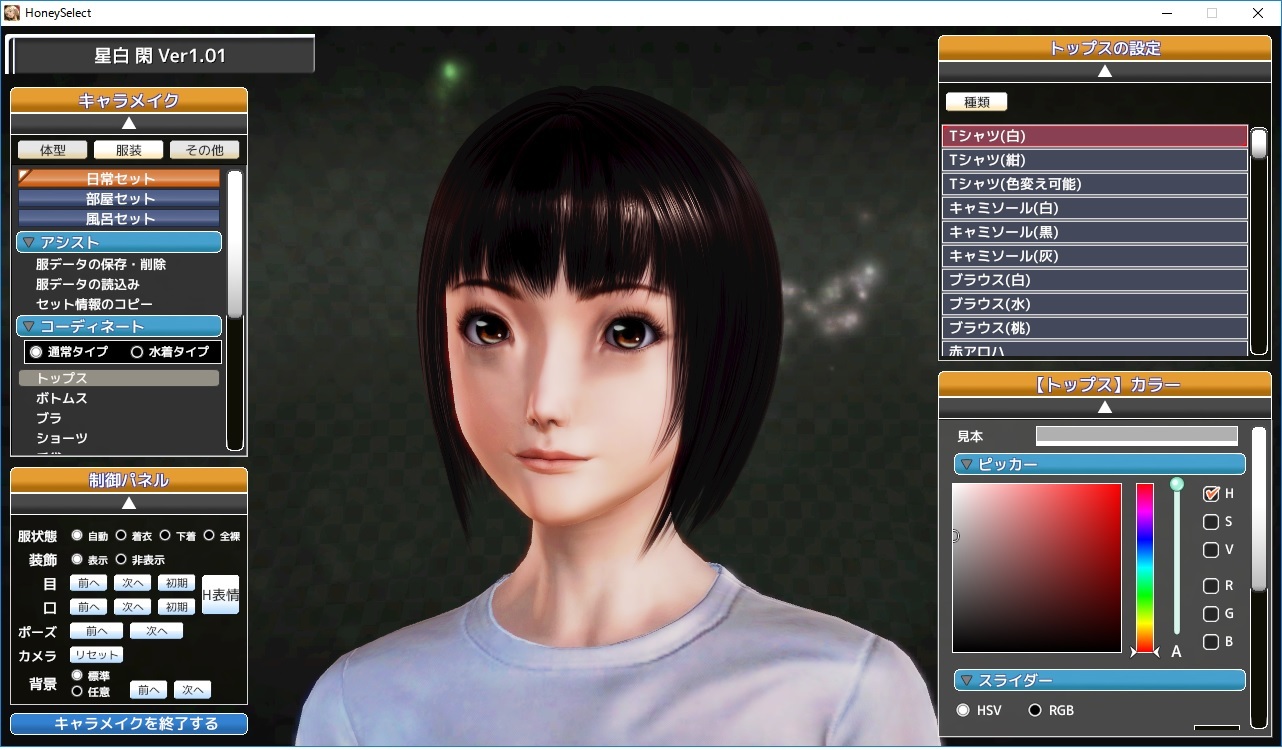Collapse the 【トップス】カラー panel with its triangle

click(x=1105, y=407)
